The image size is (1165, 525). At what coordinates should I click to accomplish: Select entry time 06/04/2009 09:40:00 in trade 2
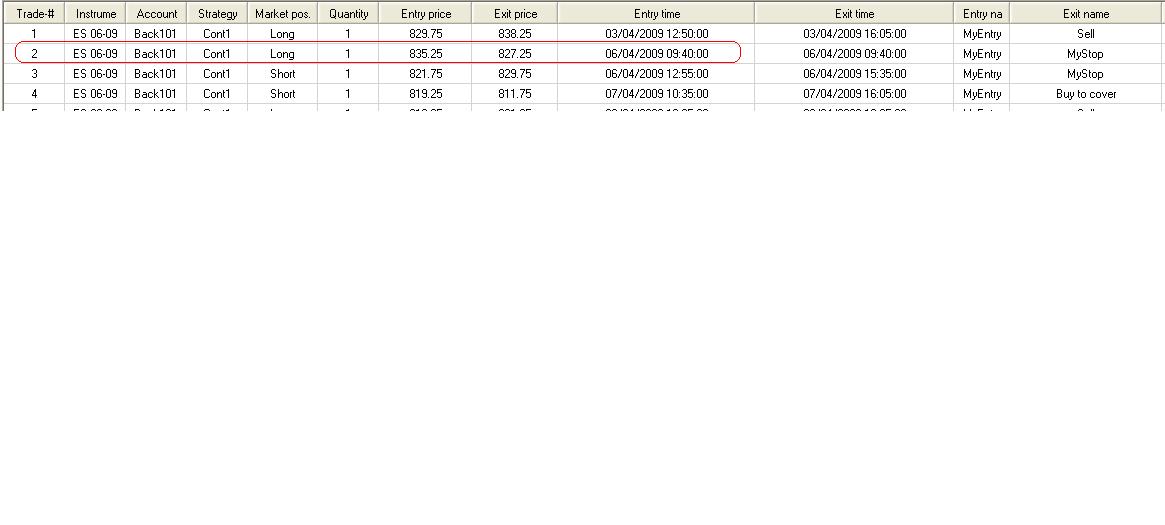[657, 54]
